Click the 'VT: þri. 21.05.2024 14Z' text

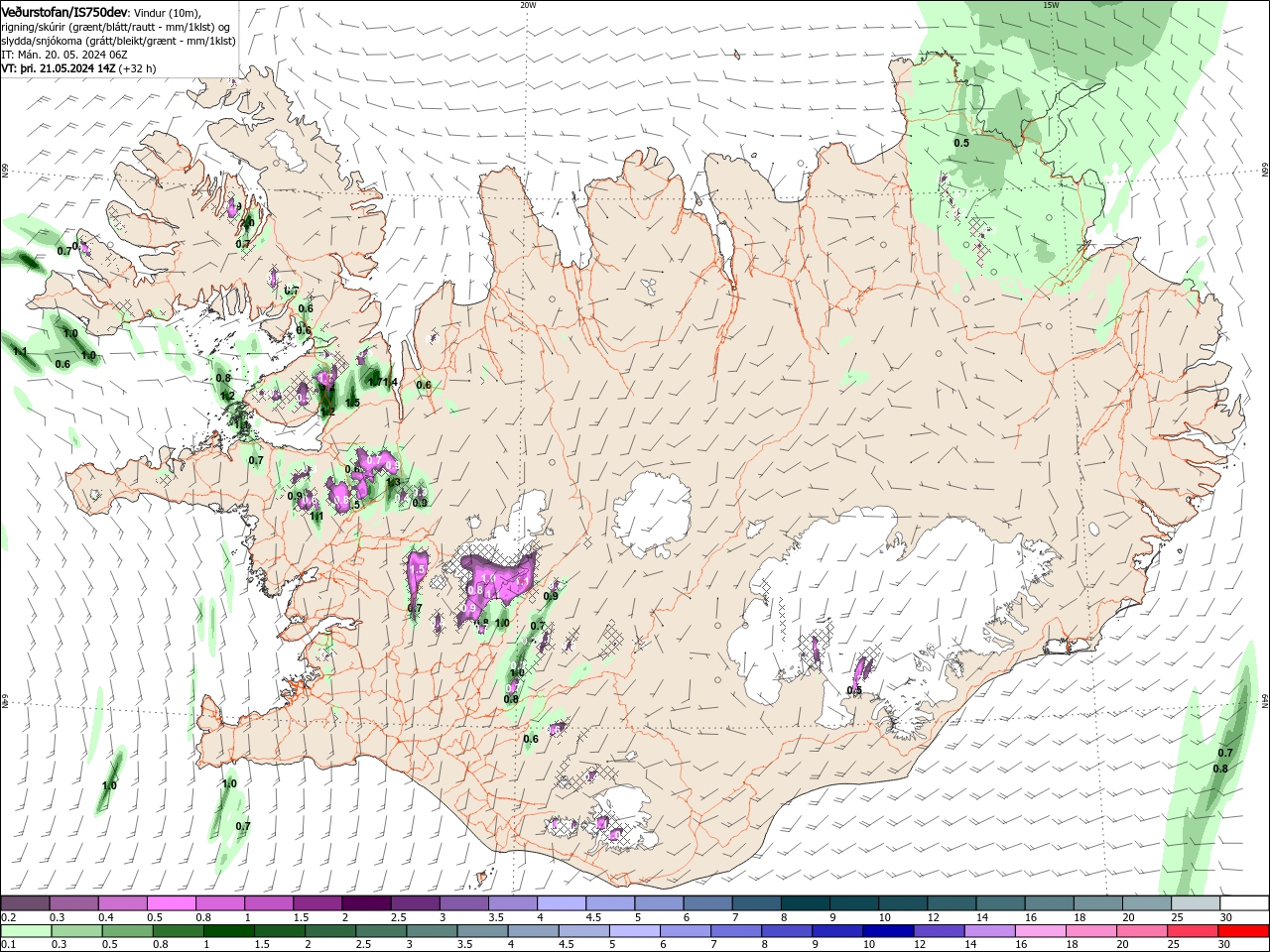pos(59,68)
